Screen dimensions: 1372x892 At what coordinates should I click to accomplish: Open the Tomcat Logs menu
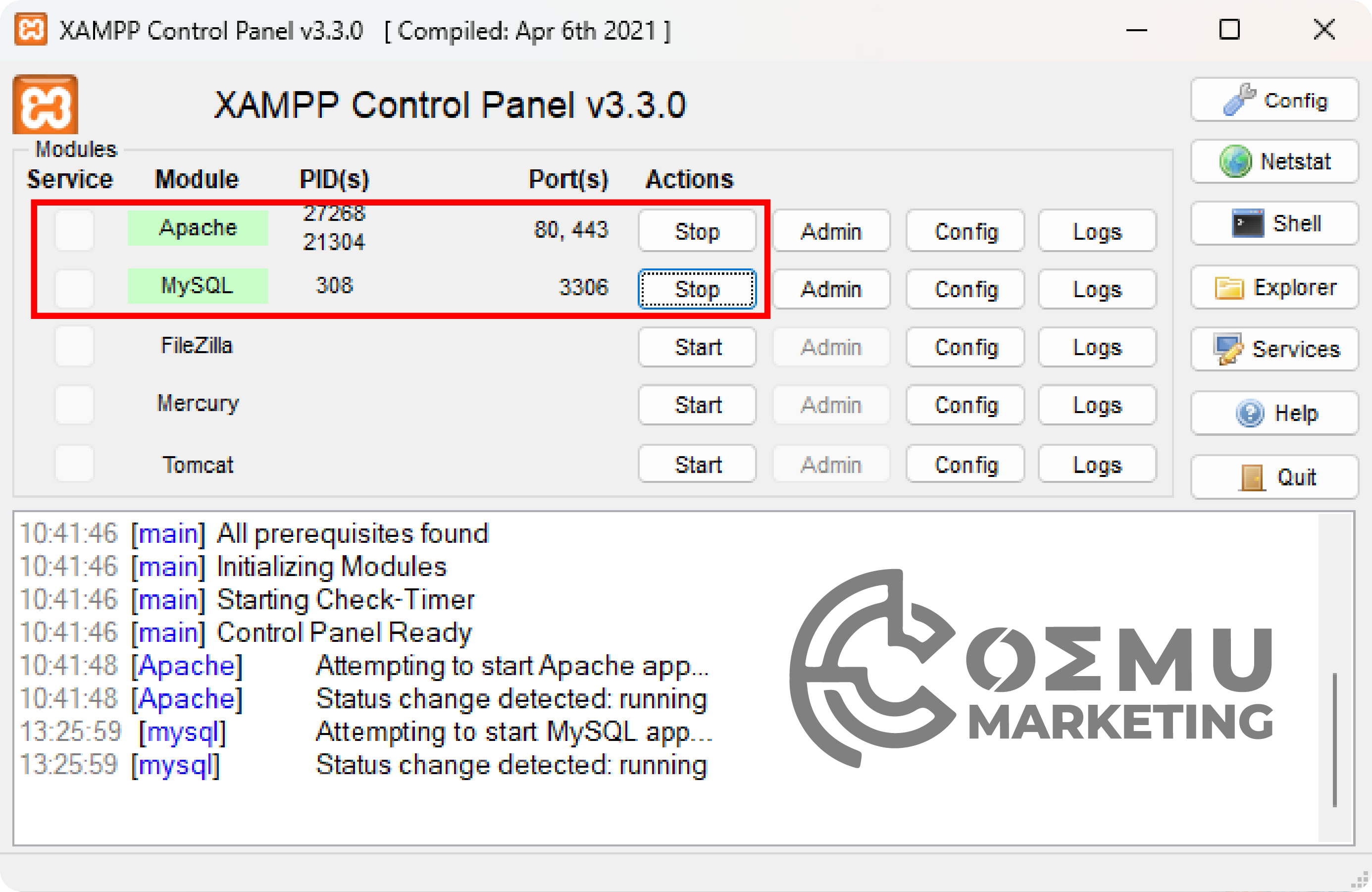(1097, 464)
